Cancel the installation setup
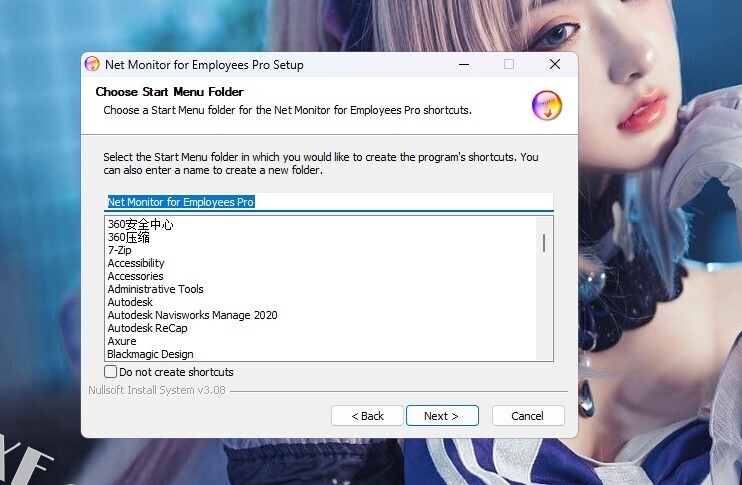742x485 pixels. click(x=527, y=416)
